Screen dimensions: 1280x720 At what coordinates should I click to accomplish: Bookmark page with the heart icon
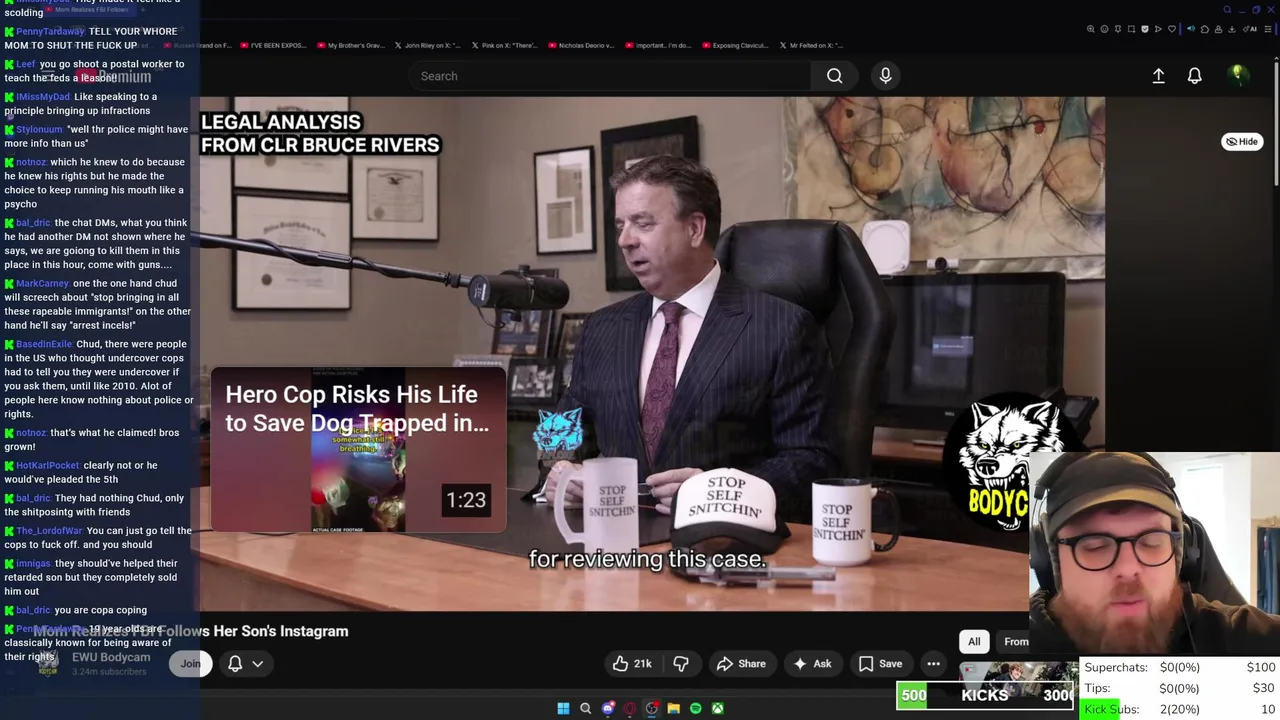1172,29
